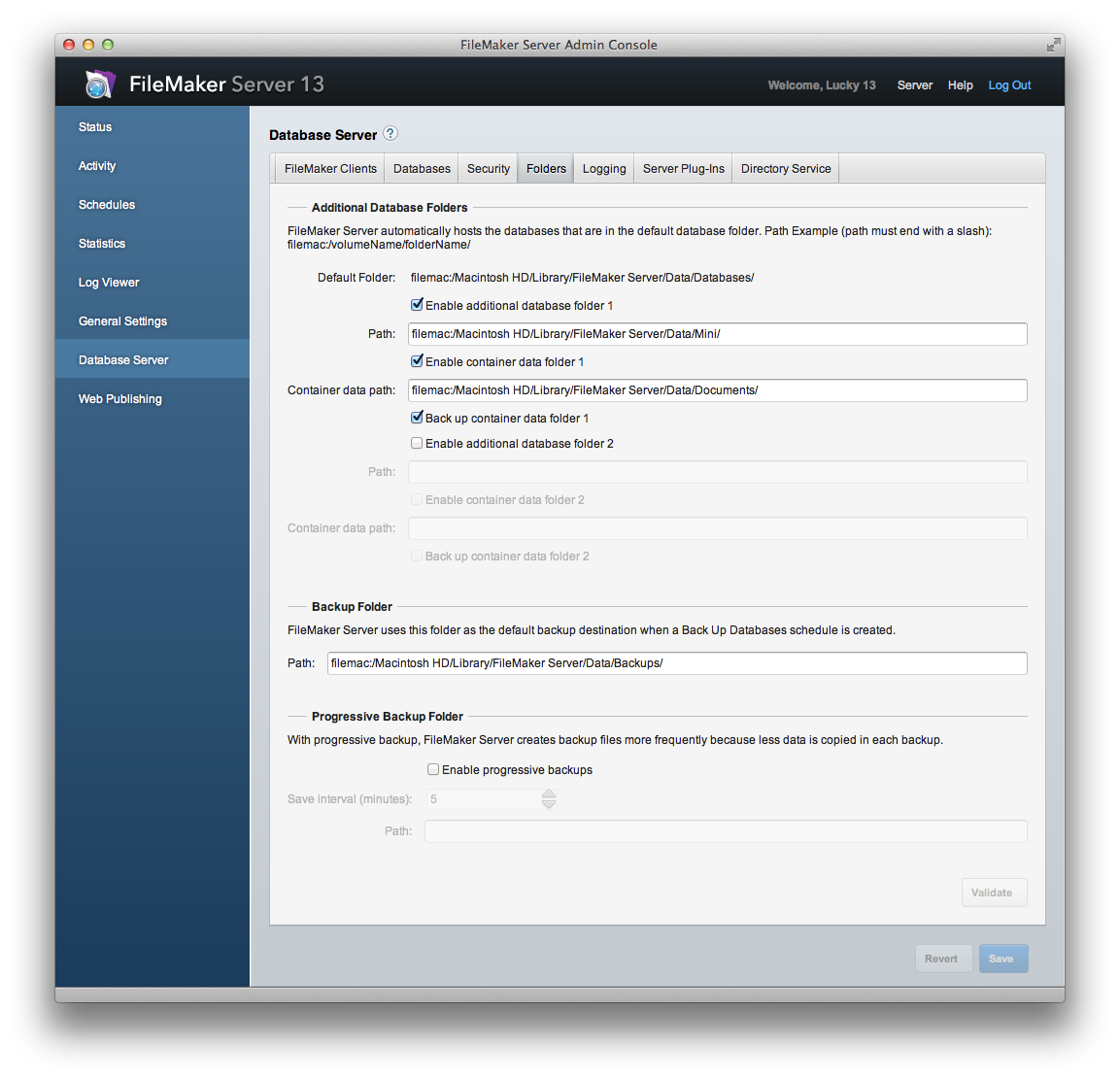Disable additional database folder 1
Image resolution: width=1120 pixels, height=1079 pixels.
tap(417, 304)
